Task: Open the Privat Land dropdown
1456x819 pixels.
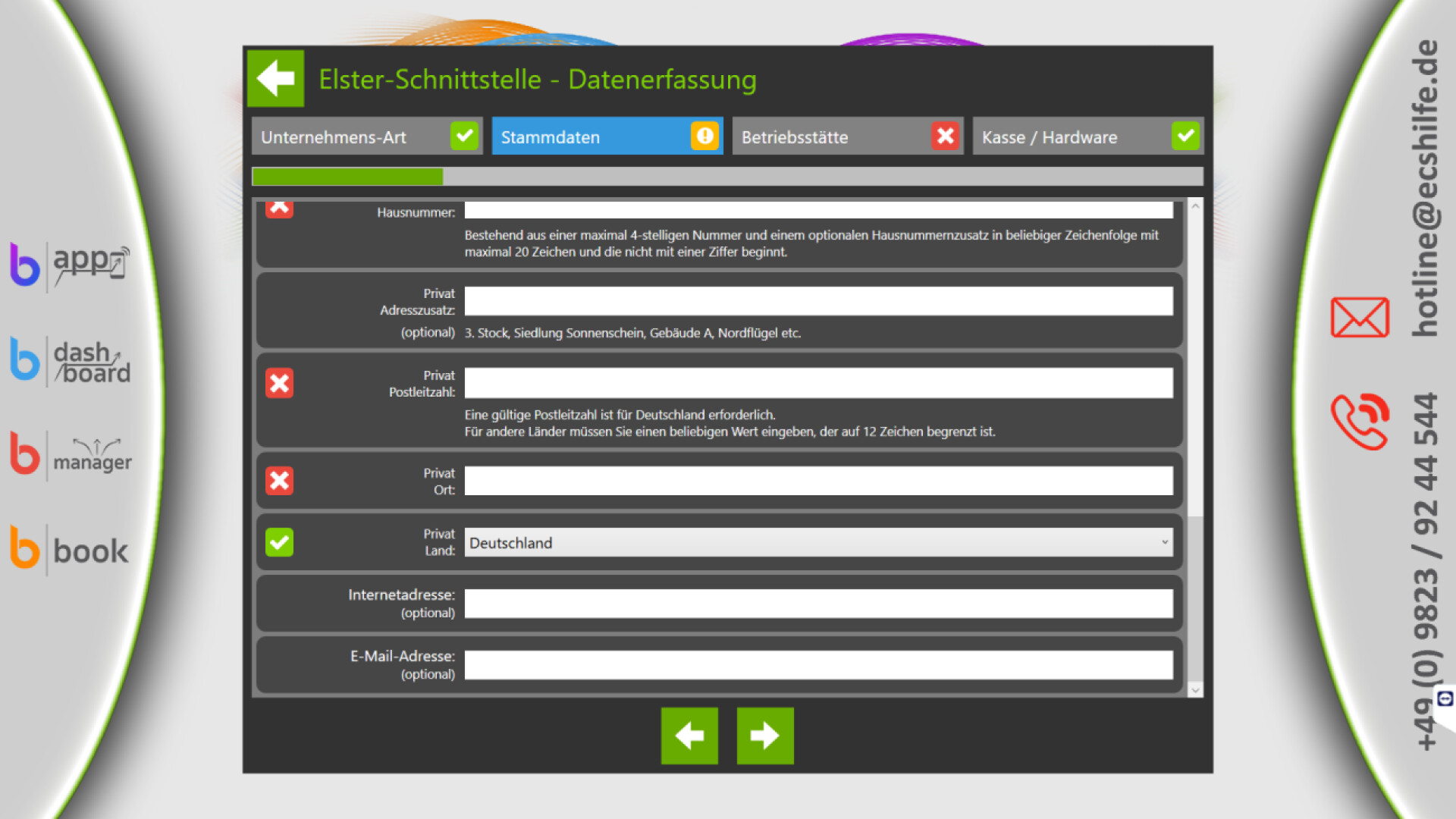Action: (x=818, y=542)
